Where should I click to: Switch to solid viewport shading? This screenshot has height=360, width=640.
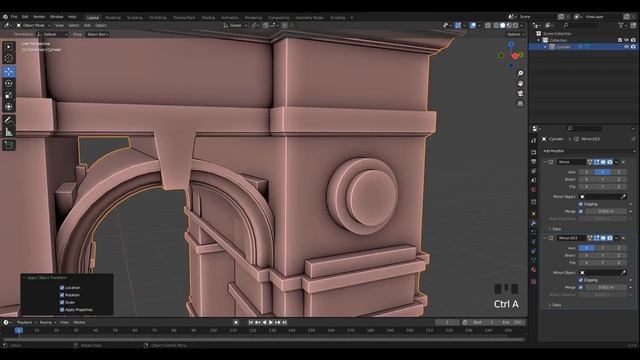[502, 25]
